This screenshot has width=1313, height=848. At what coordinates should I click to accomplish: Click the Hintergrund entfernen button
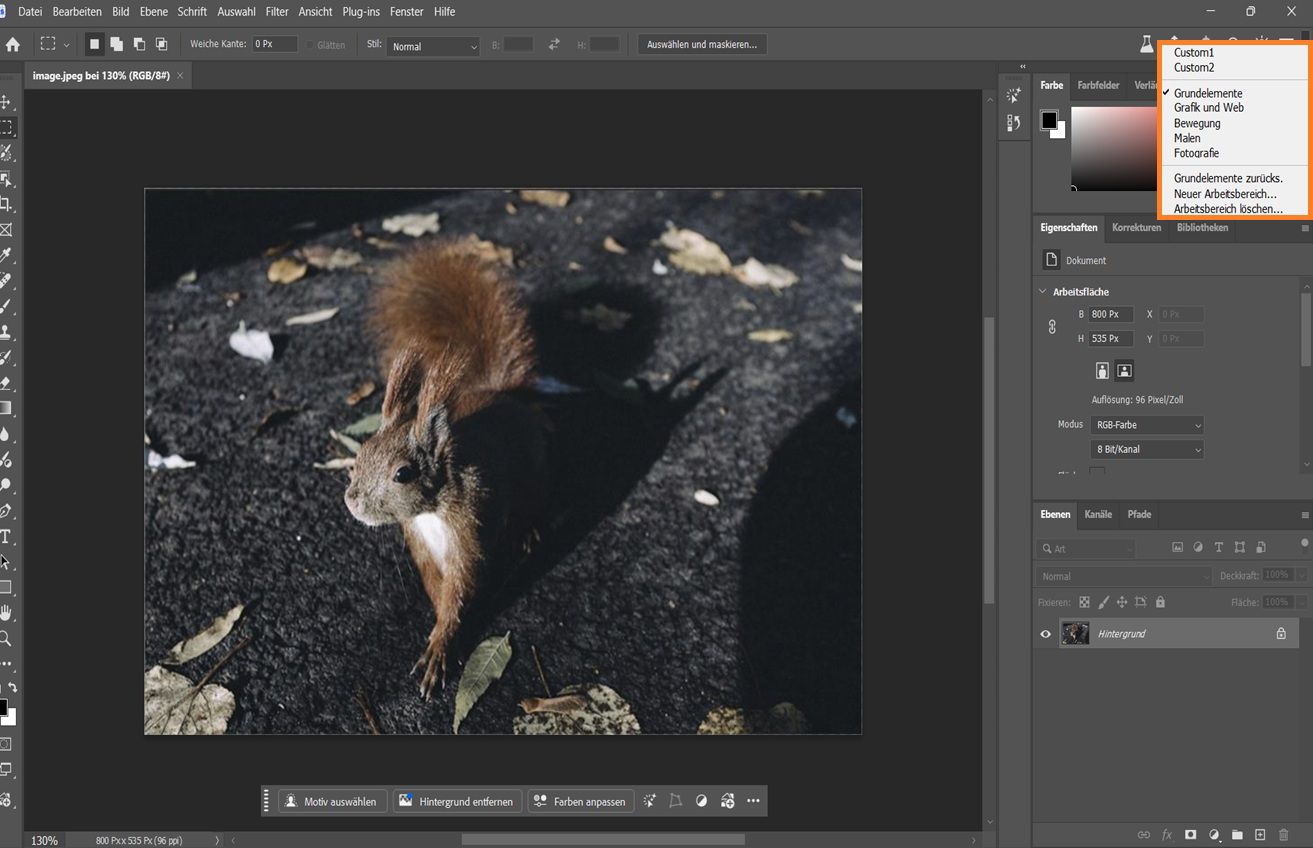point(457,800)
